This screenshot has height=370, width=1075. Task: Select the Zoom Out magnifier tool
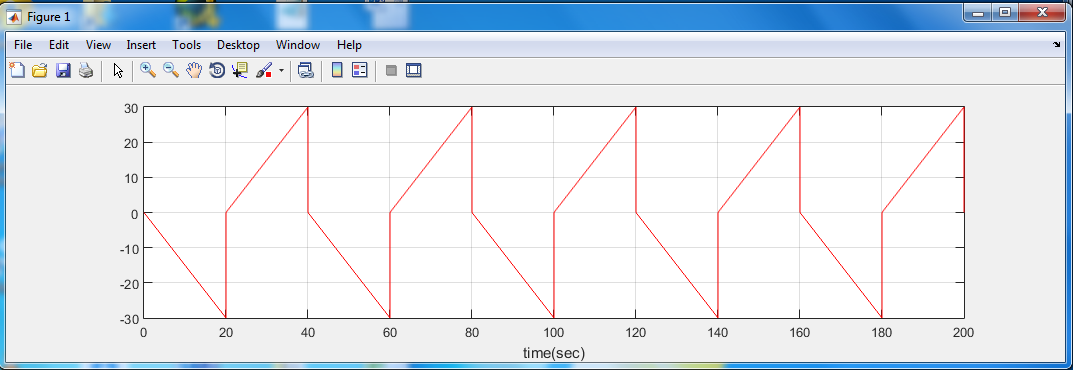171,70
